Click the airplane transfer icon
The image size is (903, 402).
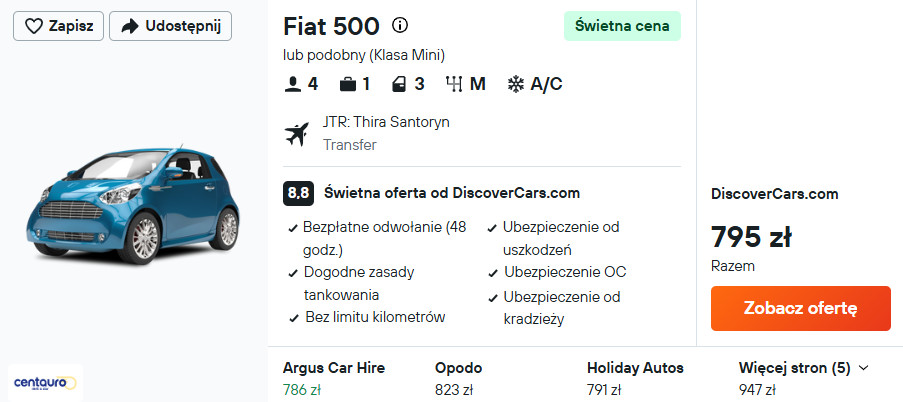(297, 133)
